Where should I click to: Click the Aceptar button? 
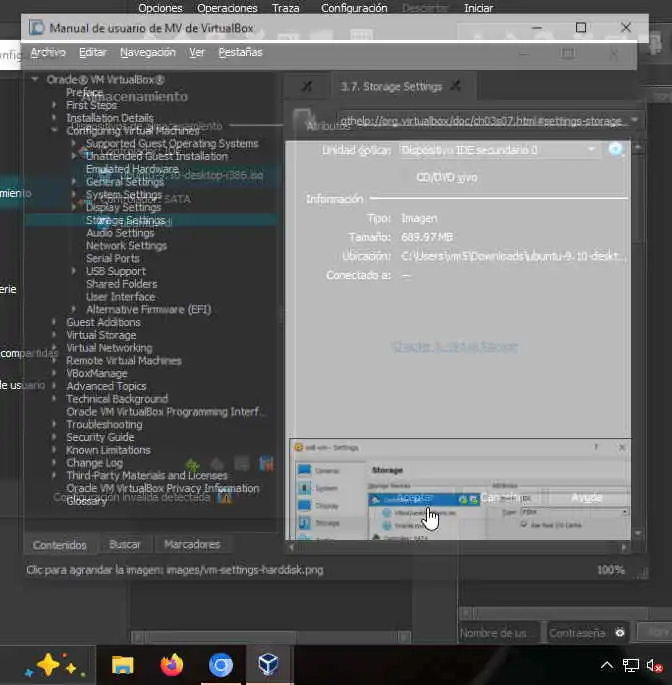tap(414, 498)
